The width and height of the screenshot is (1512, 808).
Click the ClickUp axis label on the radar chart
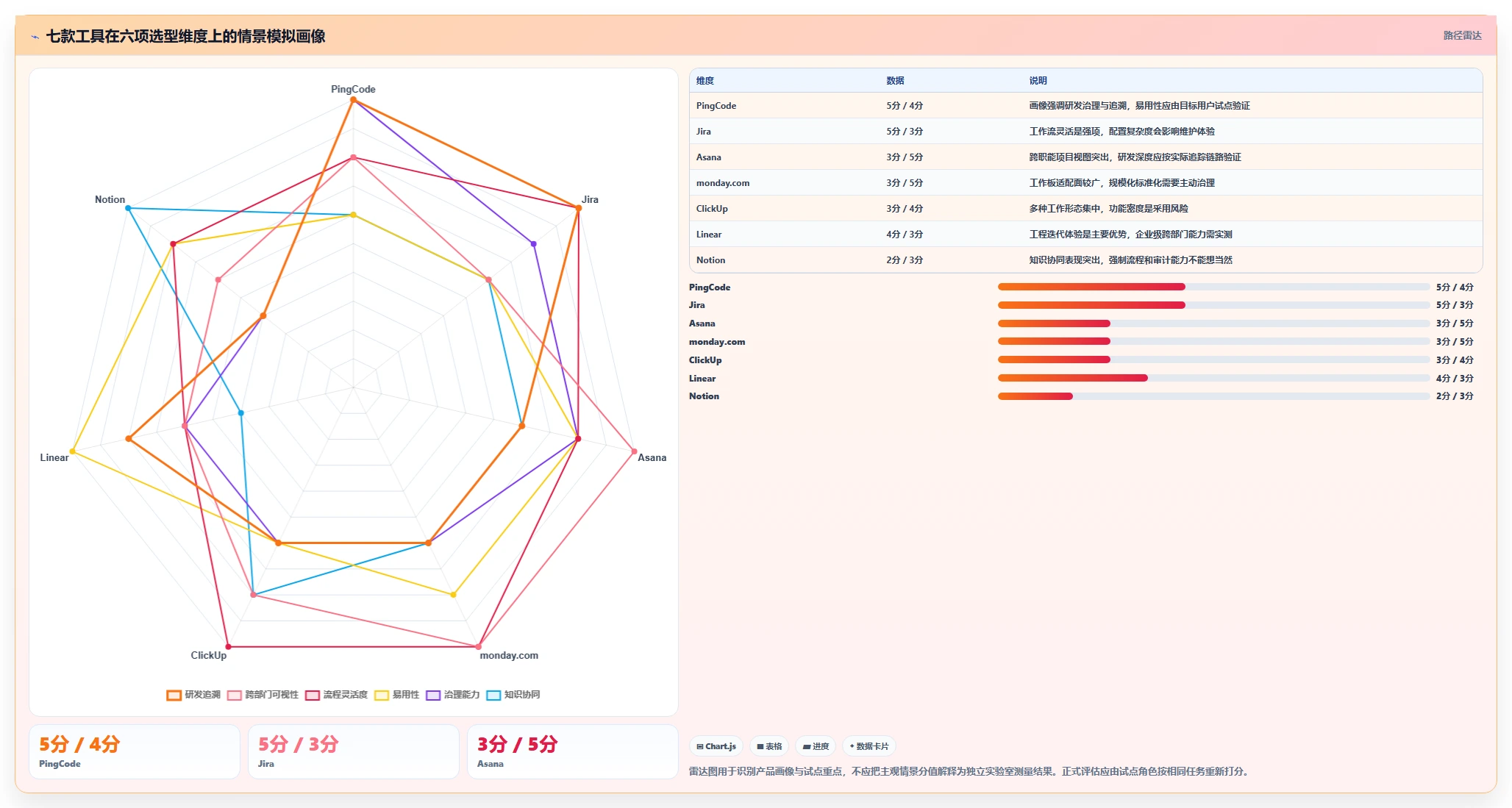(209, 655)
